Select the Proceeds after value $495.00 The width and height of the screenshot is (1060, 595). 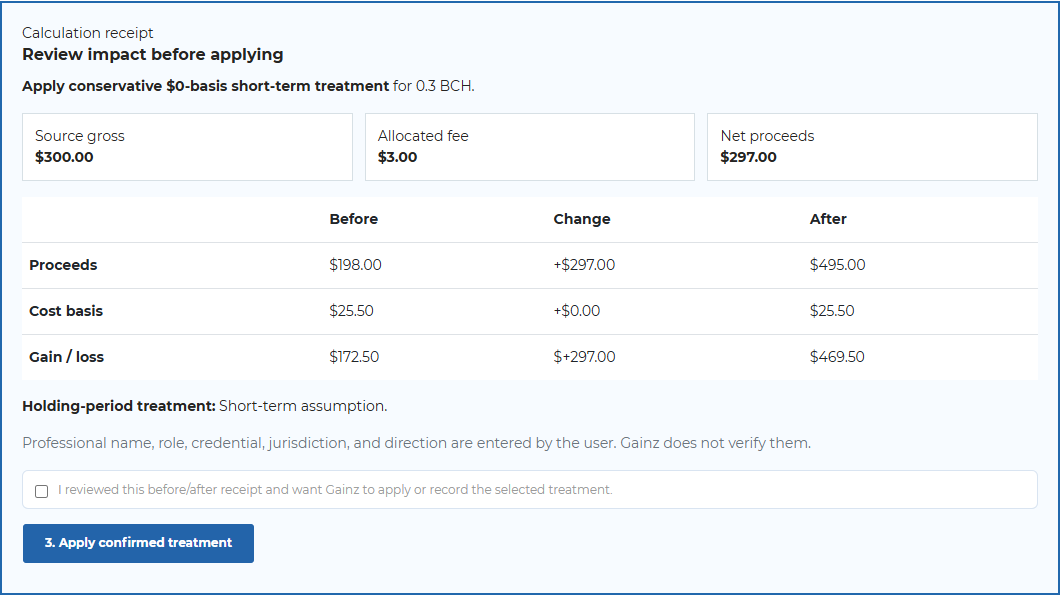838,265
